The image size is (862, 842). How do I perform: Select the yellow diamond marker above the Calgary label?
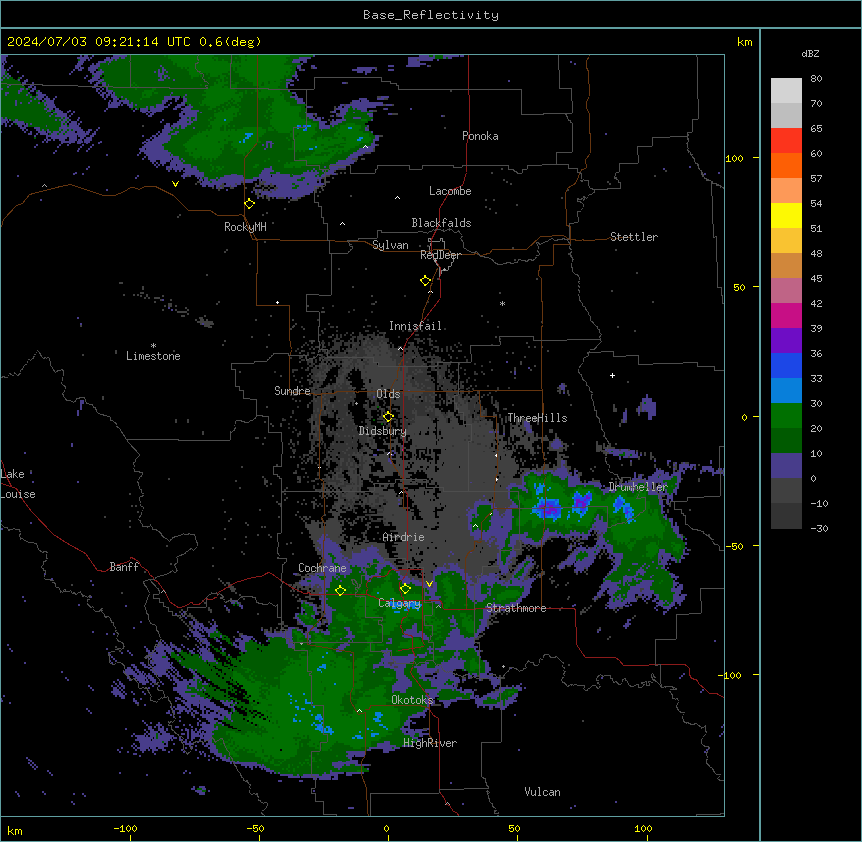coord(405,589)
